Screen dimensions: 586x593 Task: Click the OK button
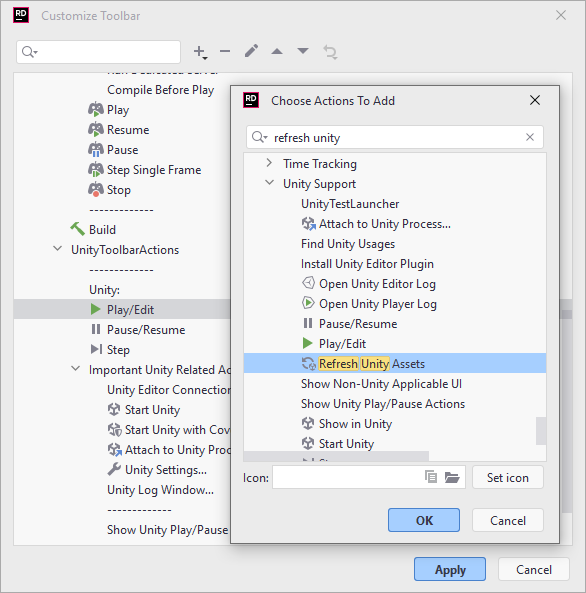[424, 520]
